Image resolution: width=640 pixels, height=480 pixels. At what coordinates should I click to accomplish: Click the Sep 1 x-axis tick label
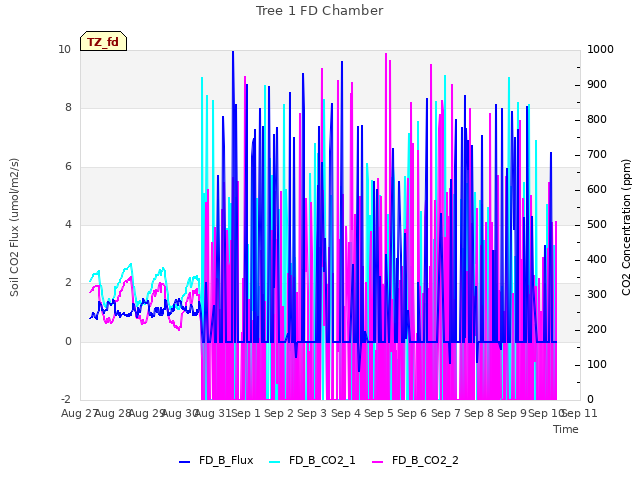(246, 413)
